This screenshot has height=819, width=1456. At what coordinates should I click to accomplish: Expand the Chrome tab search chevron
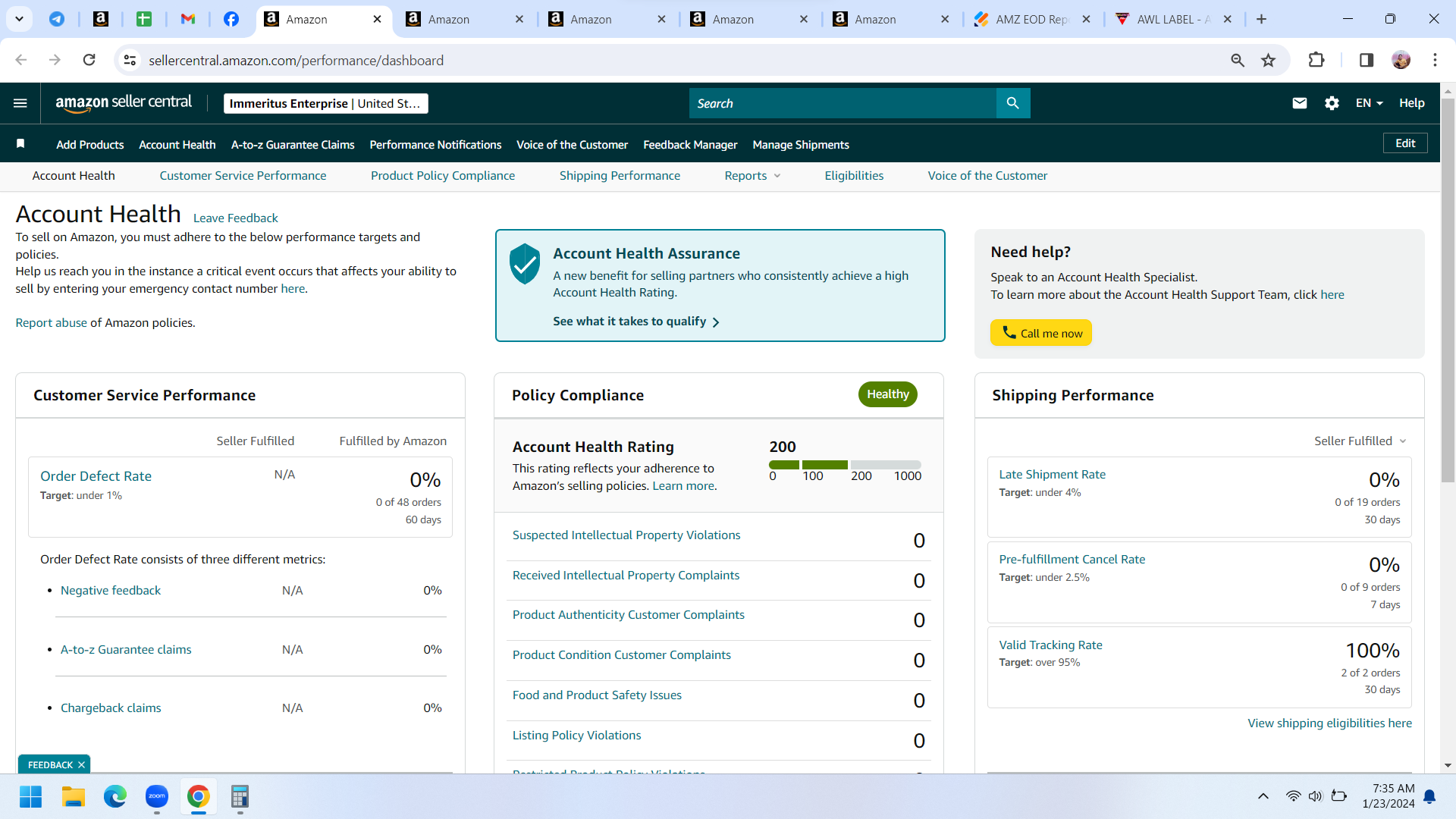click(x=19, y=19)
